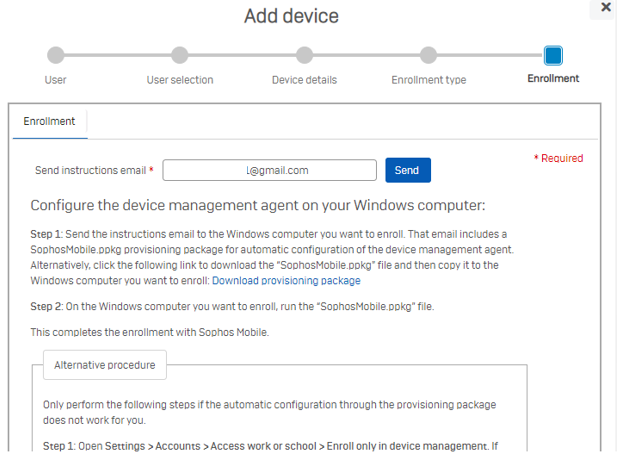Switch to the Enrollment tab
This screenshot has width=619, height=456.
click(49, 122)
